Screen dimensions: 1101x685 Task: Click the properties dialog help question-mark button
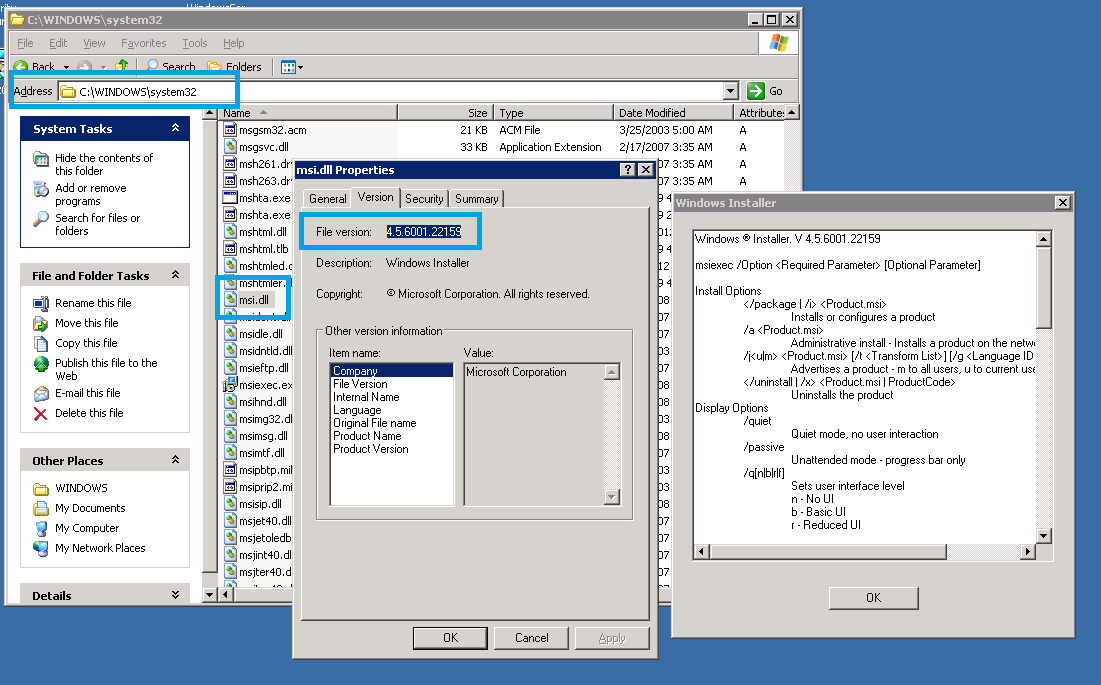627,170
